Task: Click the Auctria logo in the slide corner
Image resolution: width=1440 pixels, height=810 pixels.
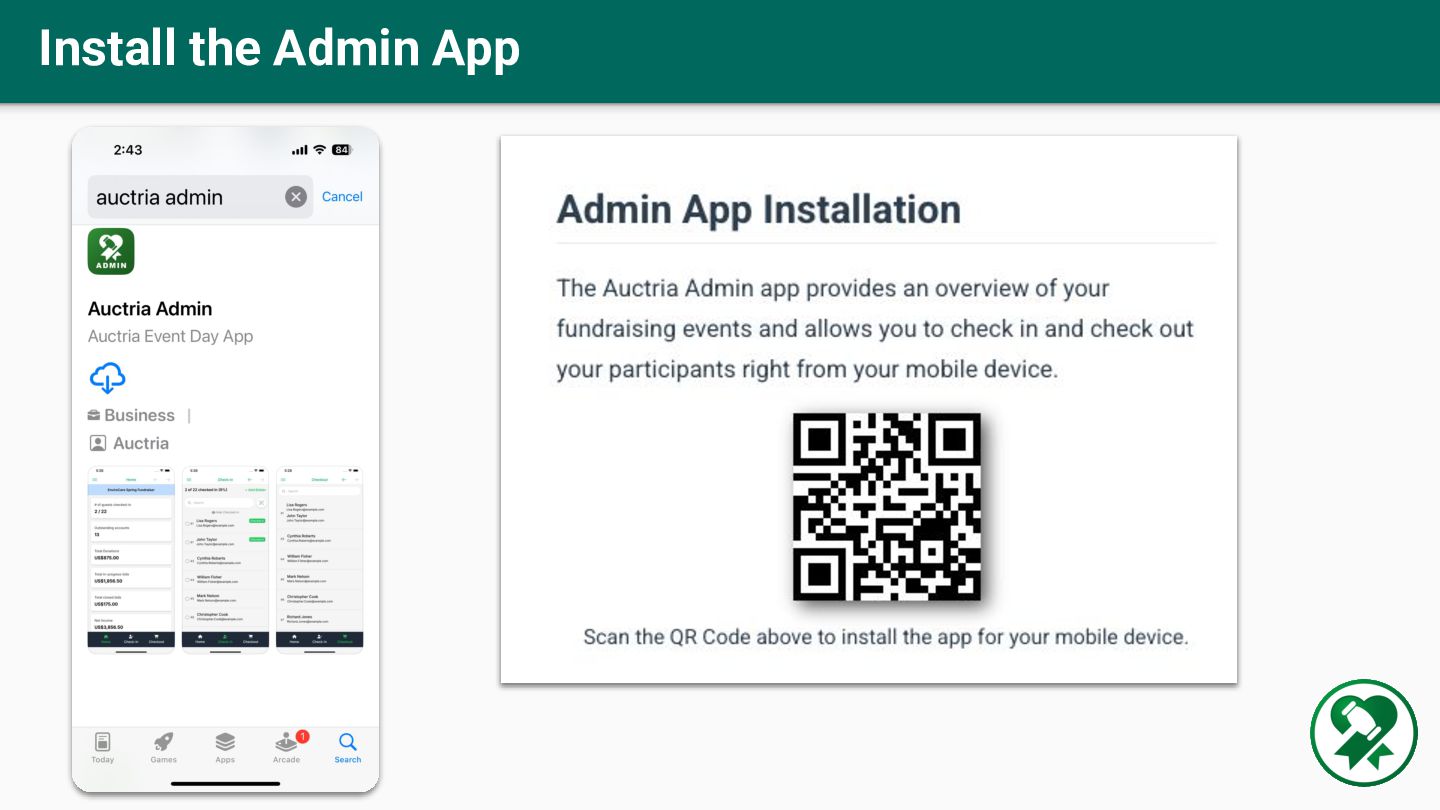Action: click(x=1364, y=733)
